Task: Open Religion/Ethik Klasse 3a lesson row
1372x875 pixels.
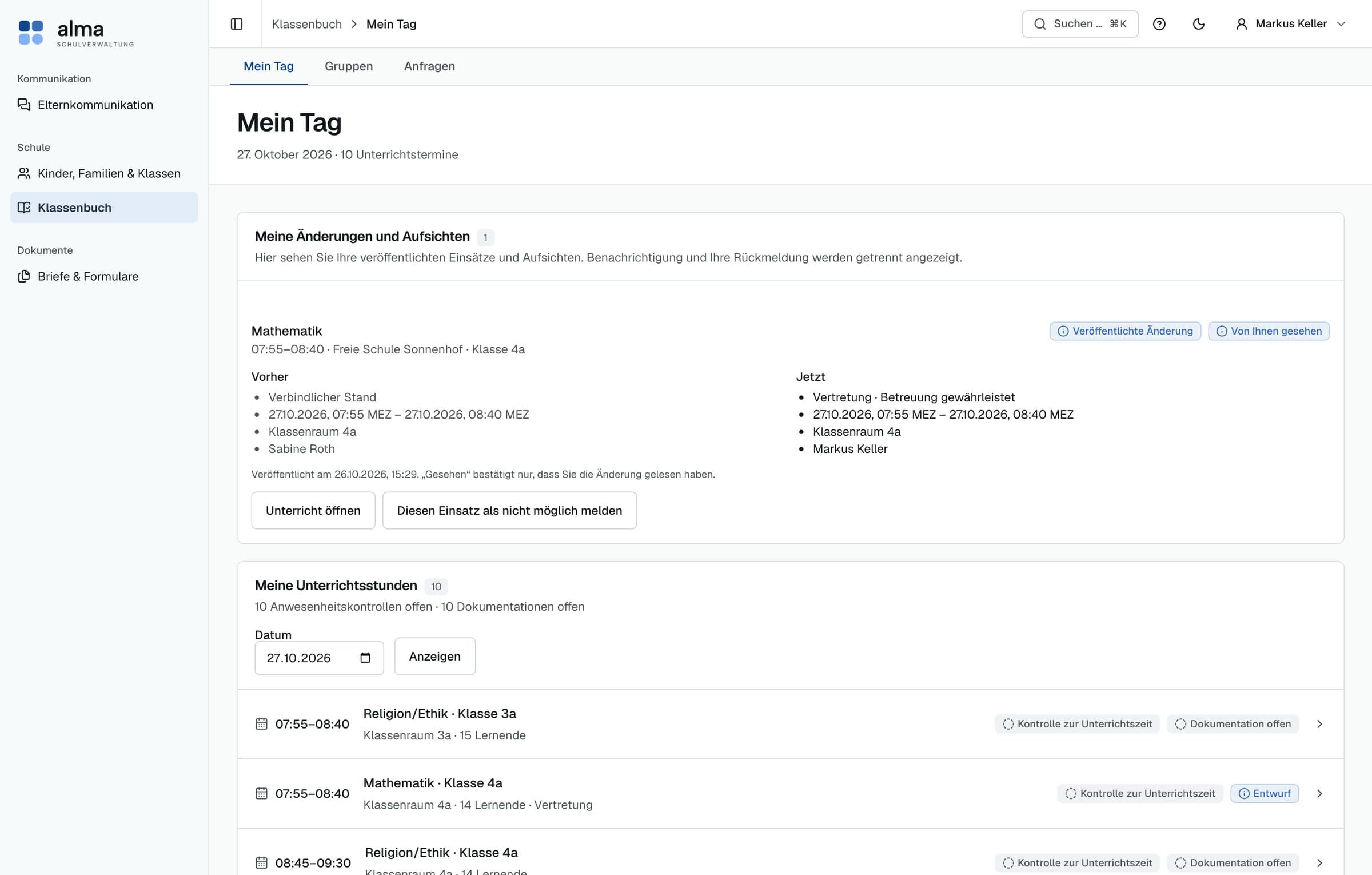Action: (790, 724)
